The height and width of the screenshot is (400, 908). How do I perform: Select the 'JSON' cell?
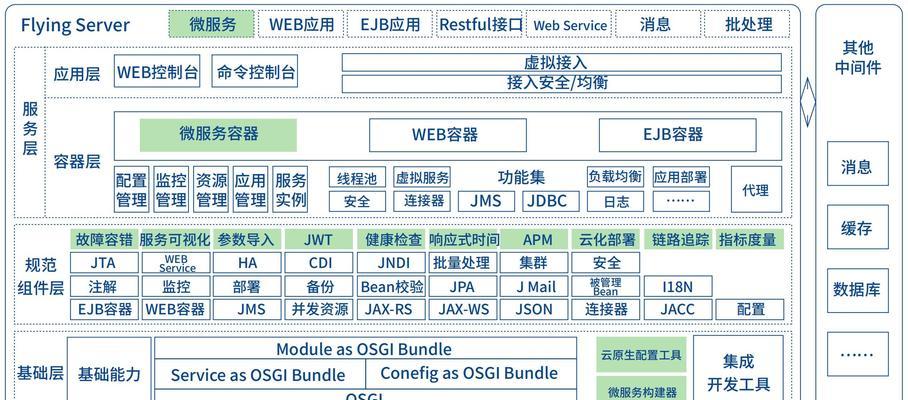point(534,310)
